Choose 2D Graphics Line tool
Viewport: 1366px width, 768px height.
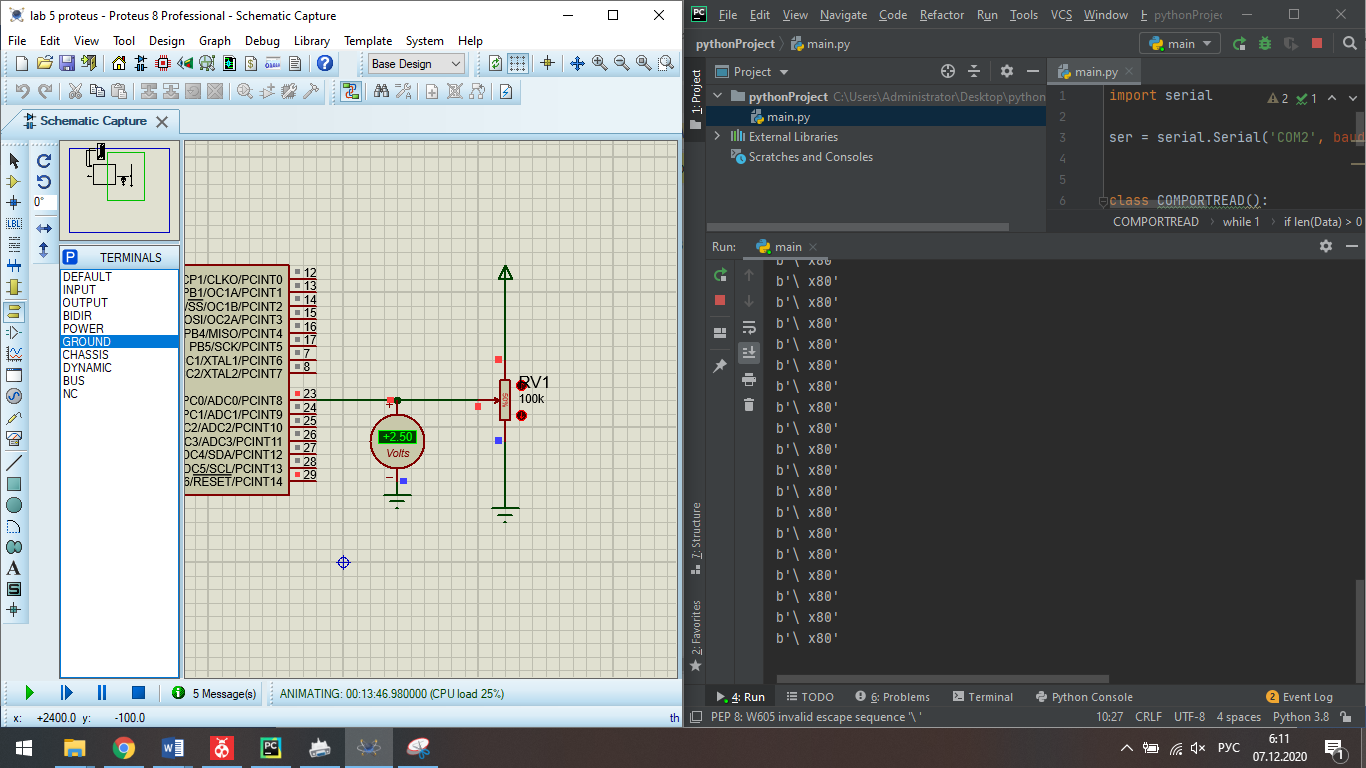[14, 463]
